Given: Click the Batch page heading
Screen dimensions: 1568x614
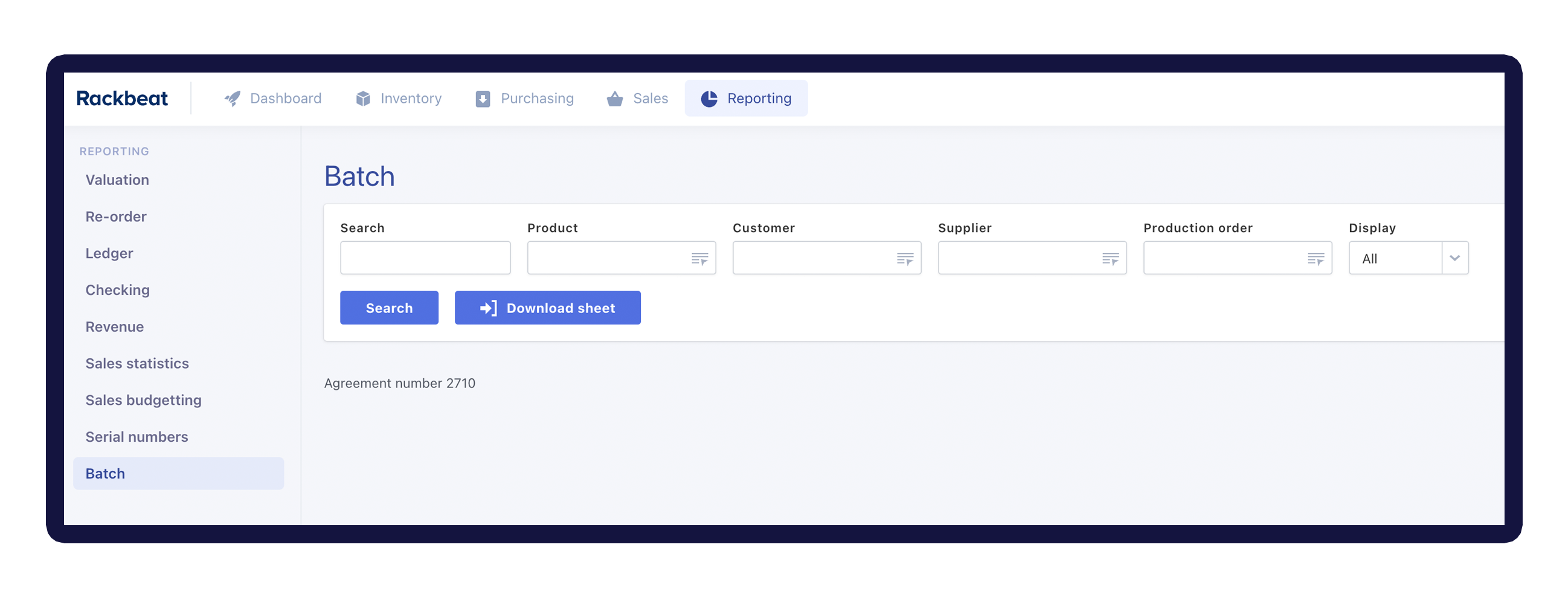Looking at the screenshot, I should (359, 176).
